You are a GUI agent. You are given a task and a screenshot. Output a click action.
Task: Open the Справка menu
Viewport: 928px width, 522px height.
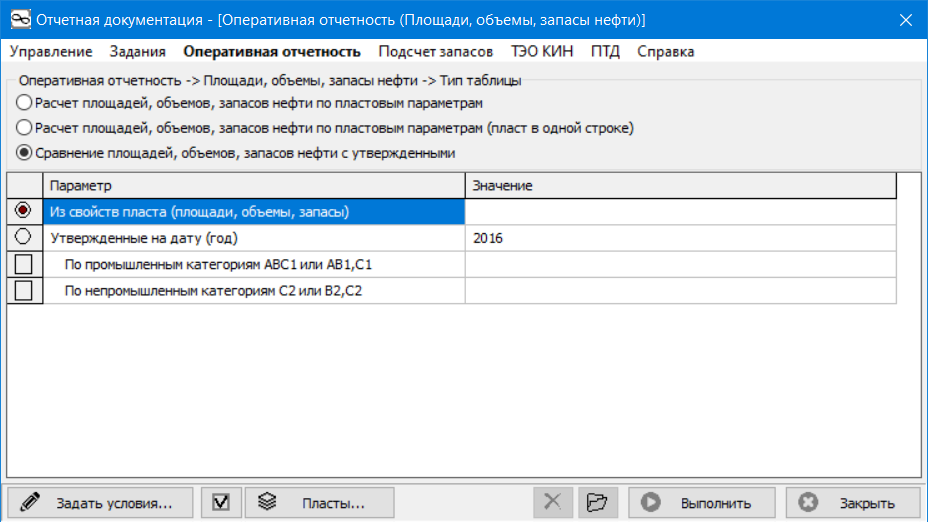coord(665,51)
